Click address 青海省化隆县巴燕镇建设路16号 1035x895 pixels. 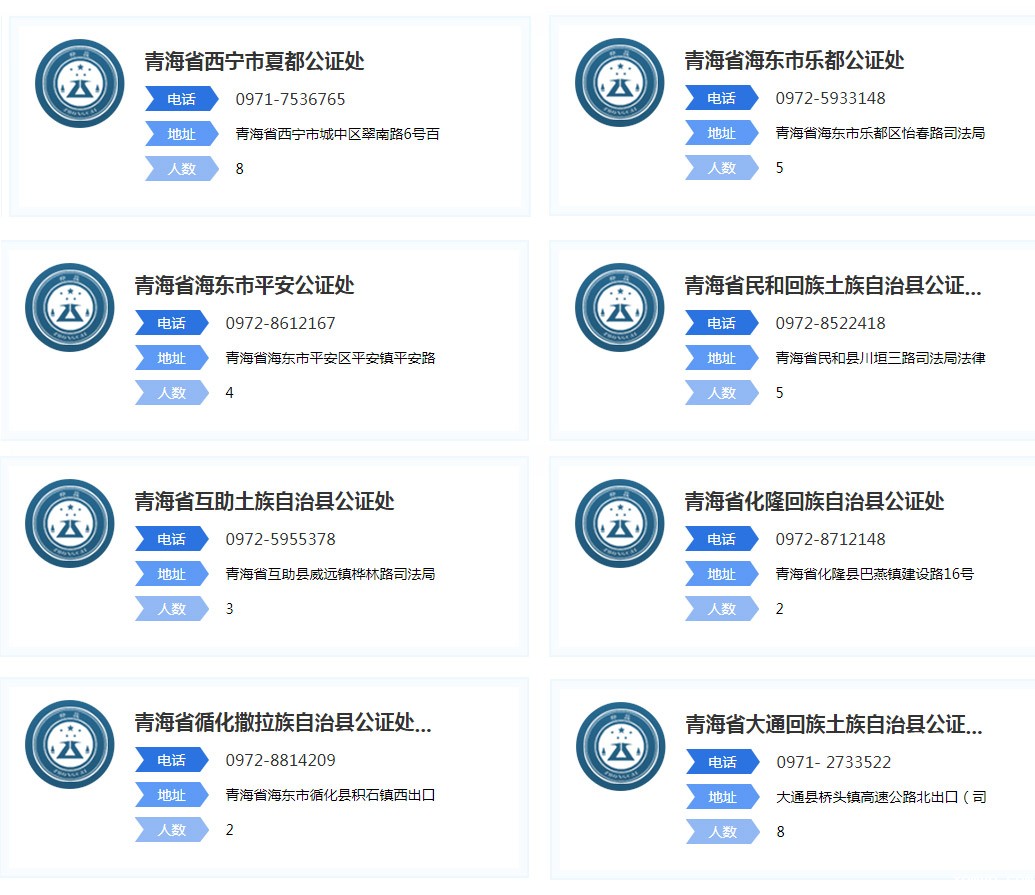click(x=874, y=574)
